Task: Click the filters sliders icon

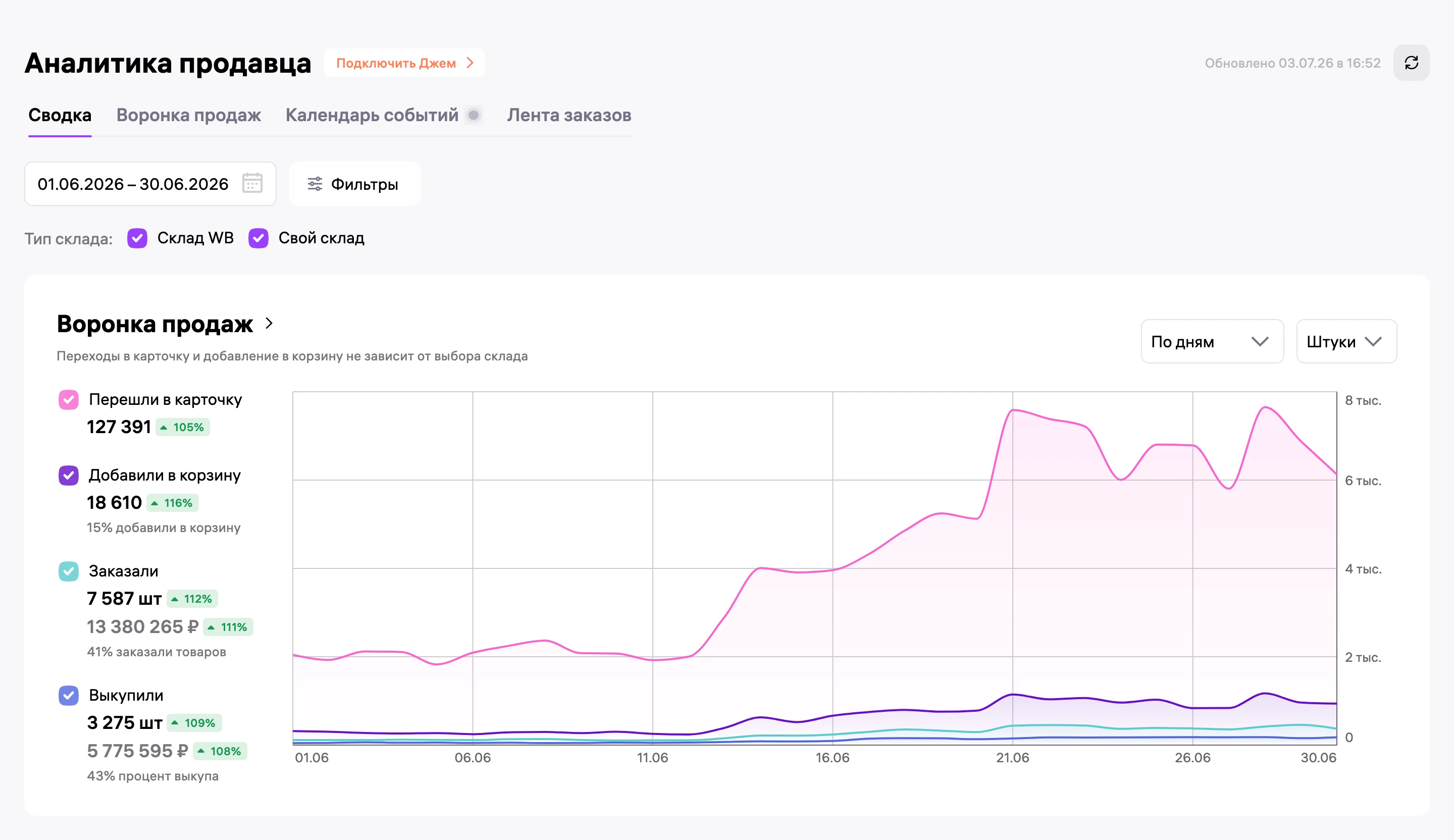Action: tap(315, 184)
